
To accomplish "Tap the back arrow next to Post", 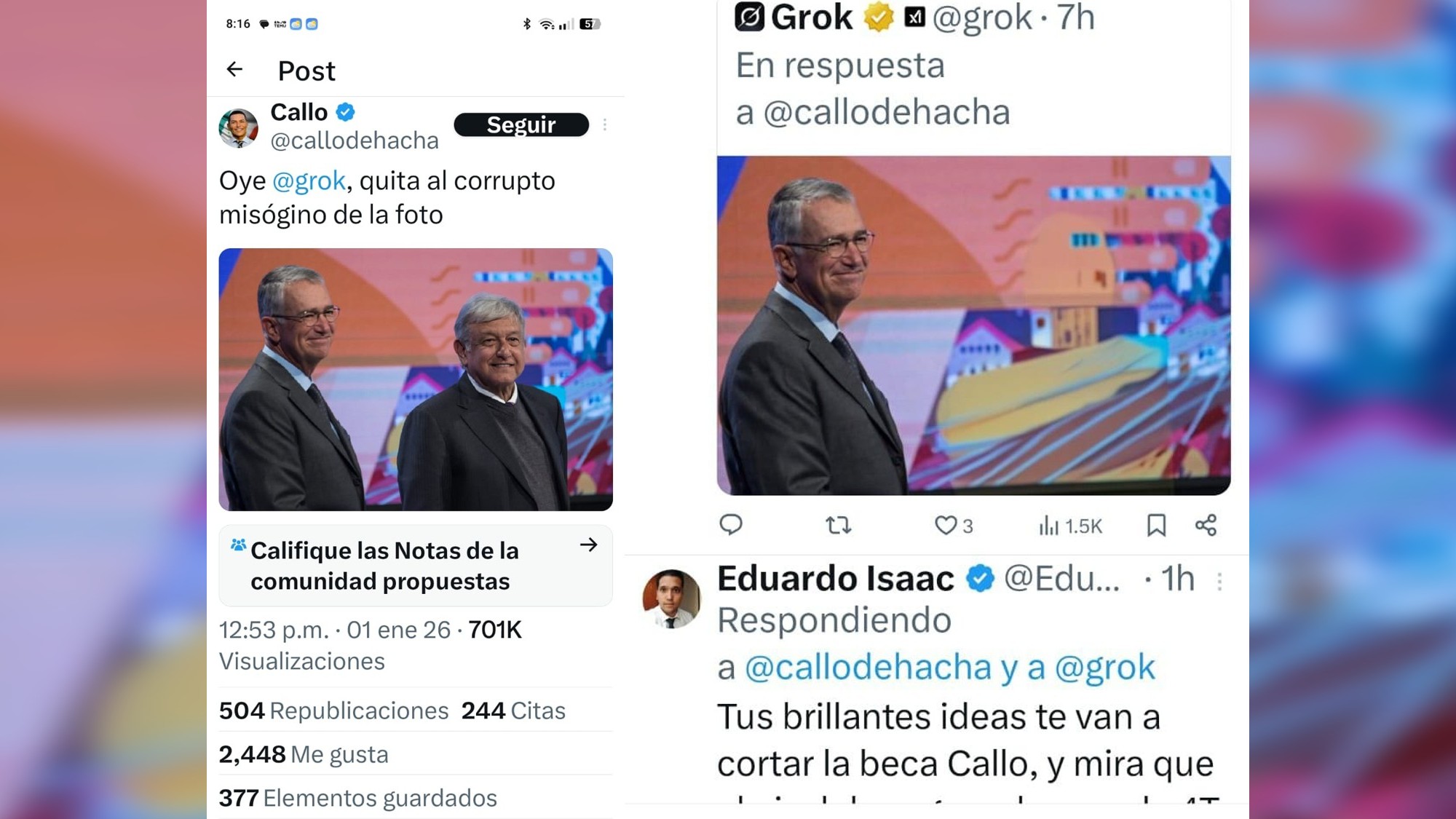I will [x=234, y=69].
